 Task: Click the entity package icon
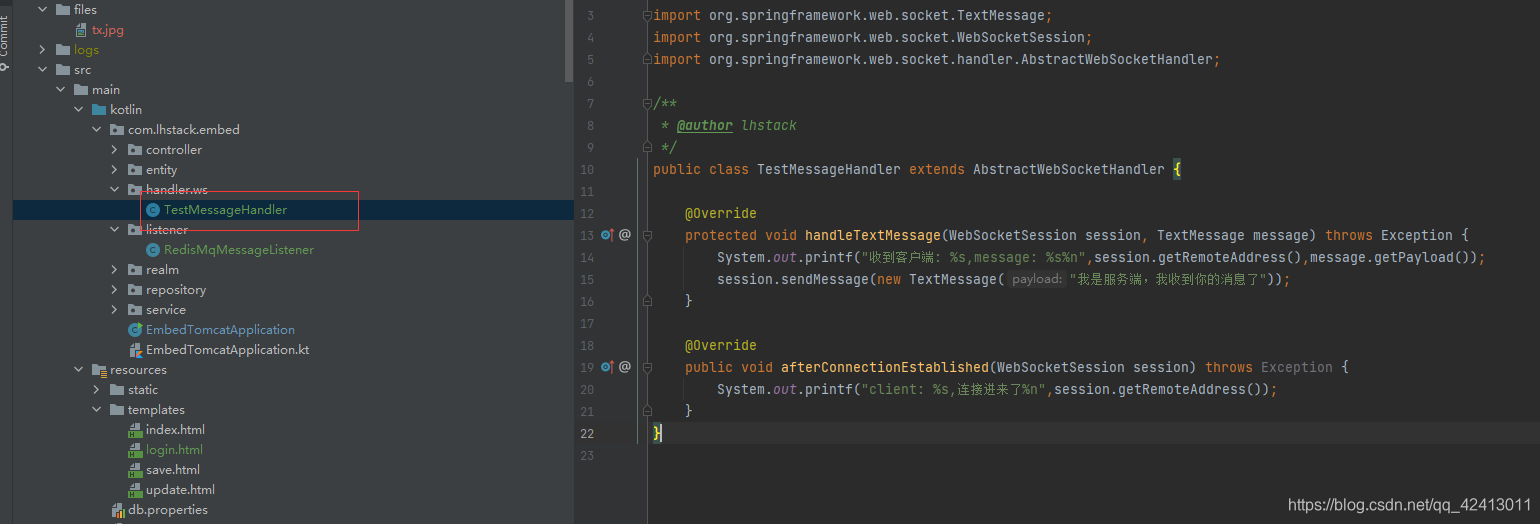pyautogui.click(x=135, y=169)
